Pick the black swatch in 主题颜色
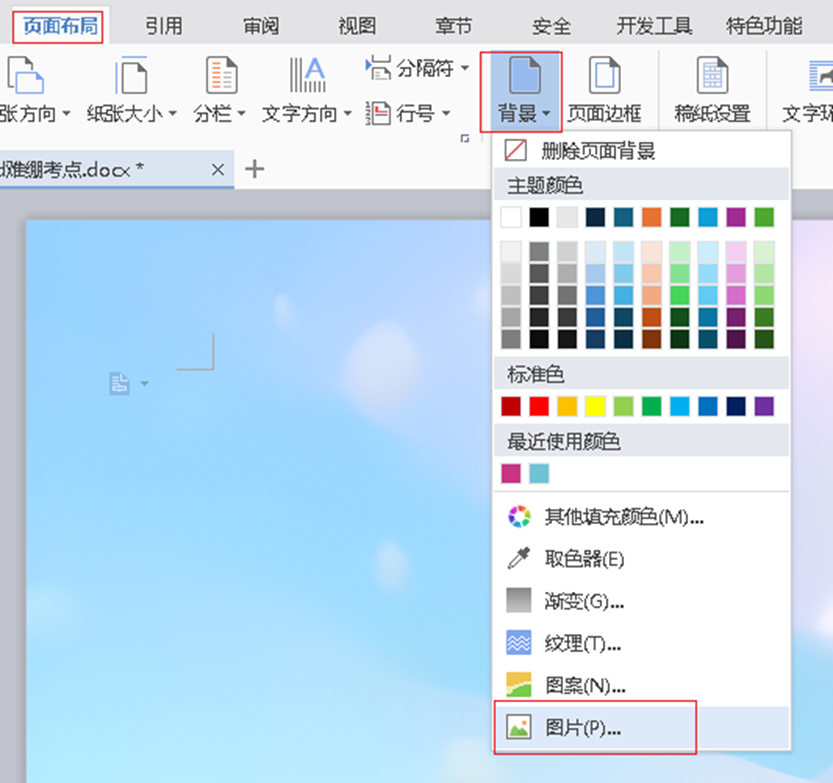The height and width of the screenshot is (783, 833). [x=539, y=217]
